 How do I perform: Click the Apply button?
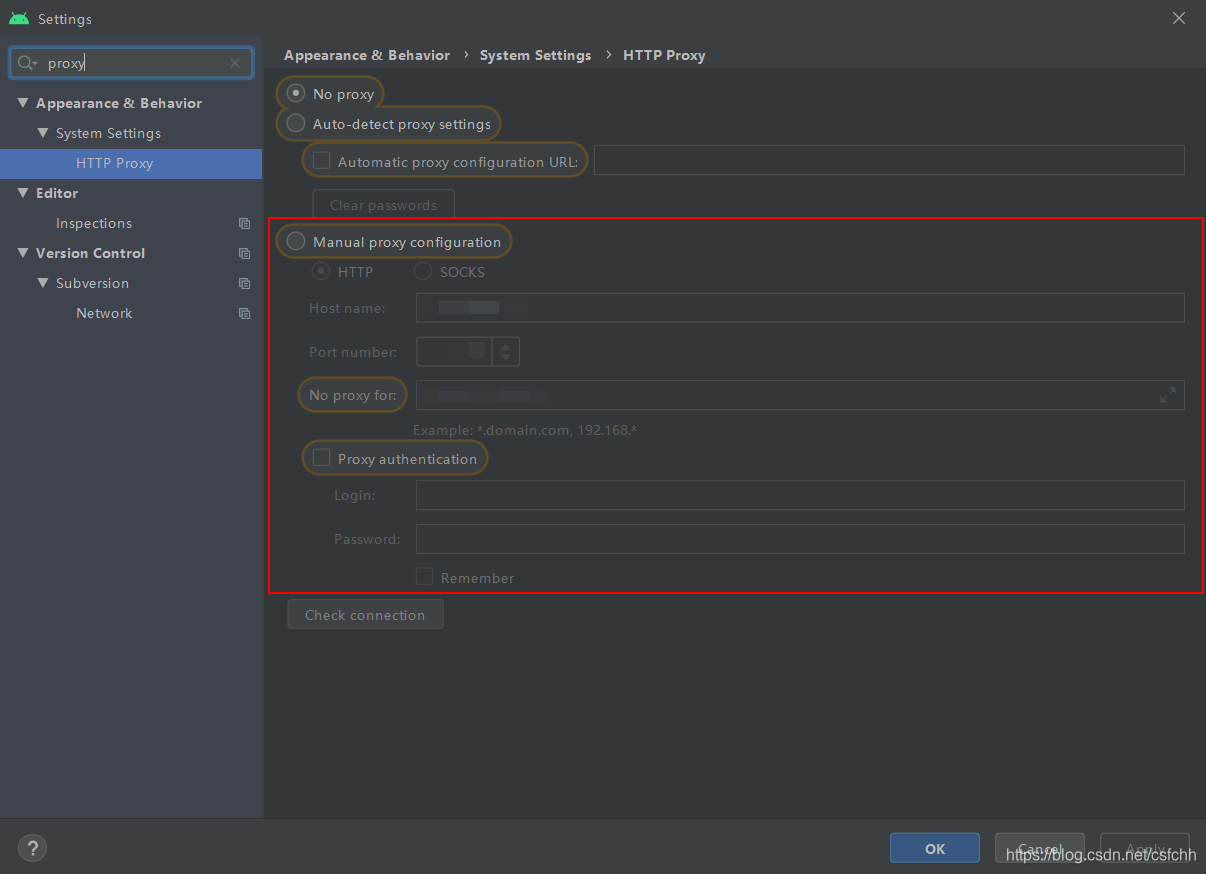click(1145, 848)
